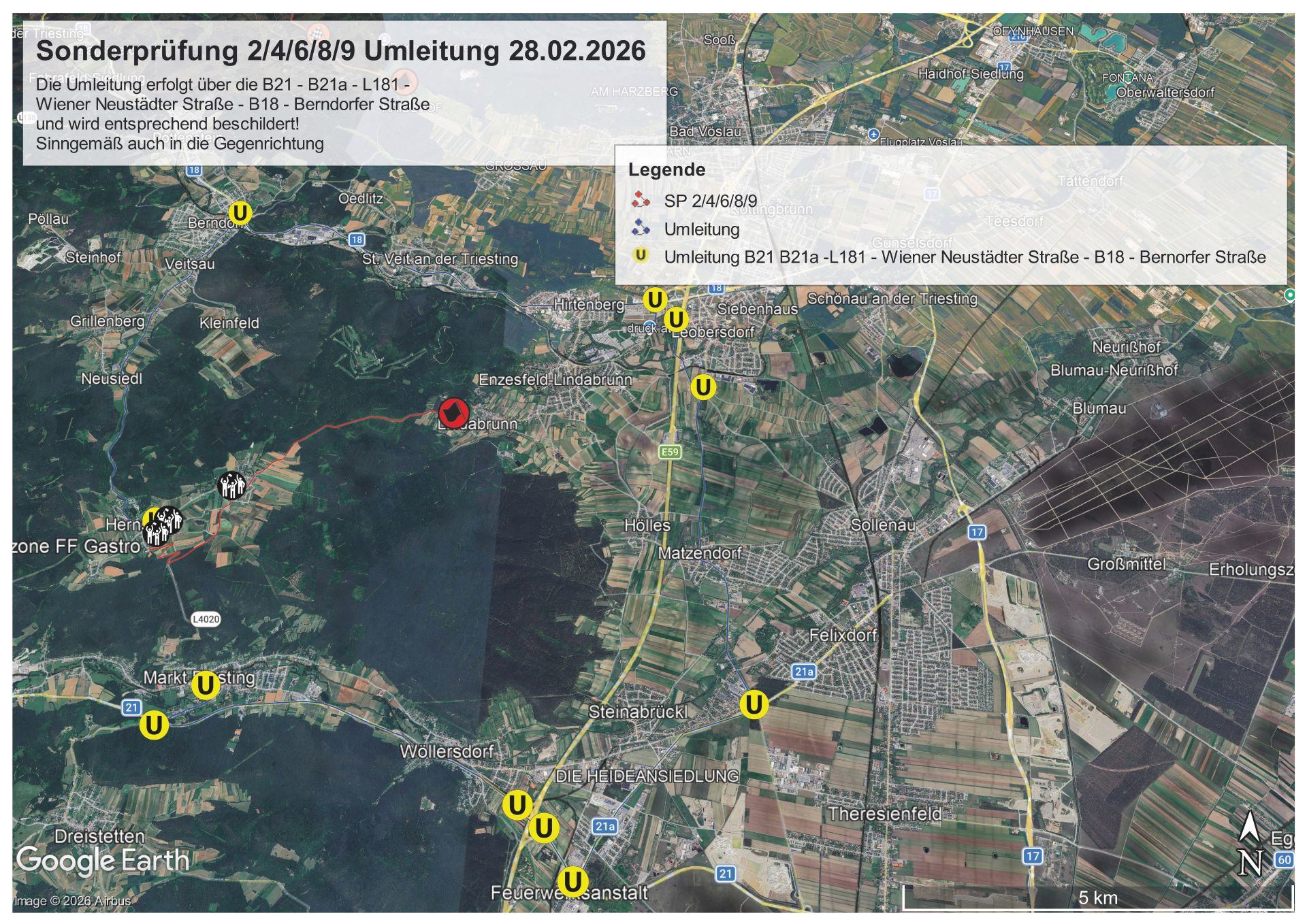Click the U marker on the Leobersdorf label

coord(676,319)
